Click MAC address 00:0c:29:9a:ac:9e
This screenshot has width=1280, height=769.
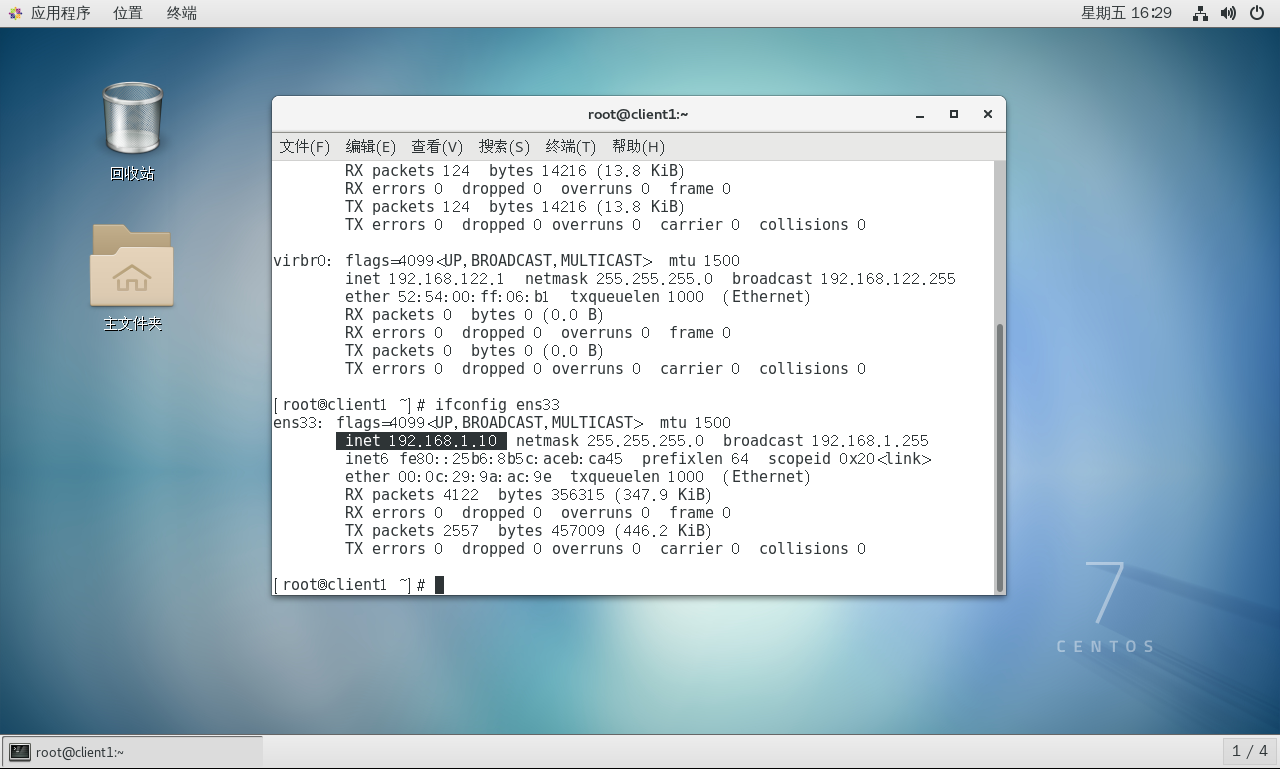pyautogui.click(x=476, y=477)
